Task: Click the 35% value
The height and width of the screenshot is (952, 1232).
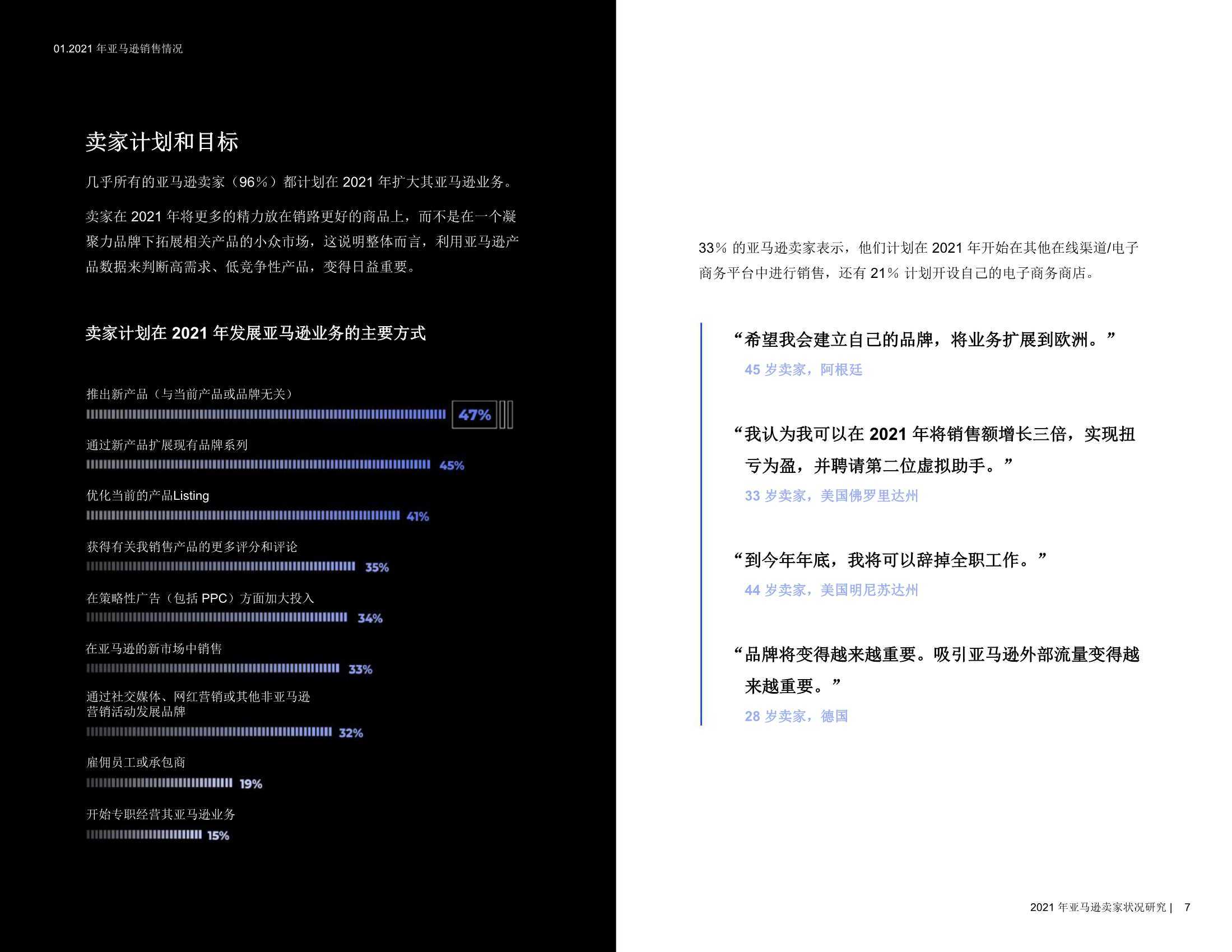Action: tap(377, 567)
